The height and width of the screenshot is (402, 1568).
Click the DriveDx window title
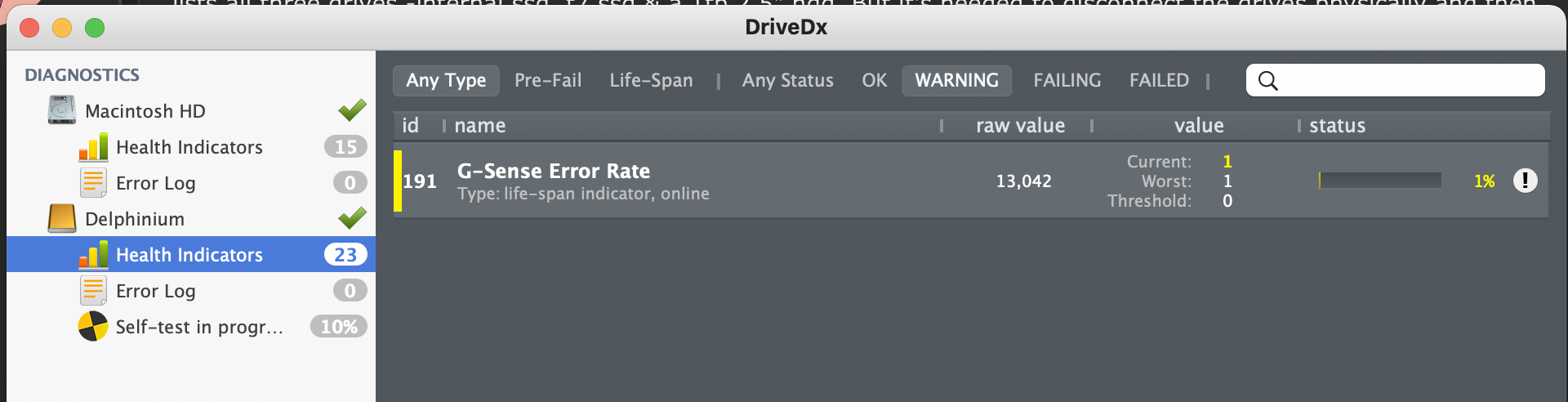pos(786,27)
